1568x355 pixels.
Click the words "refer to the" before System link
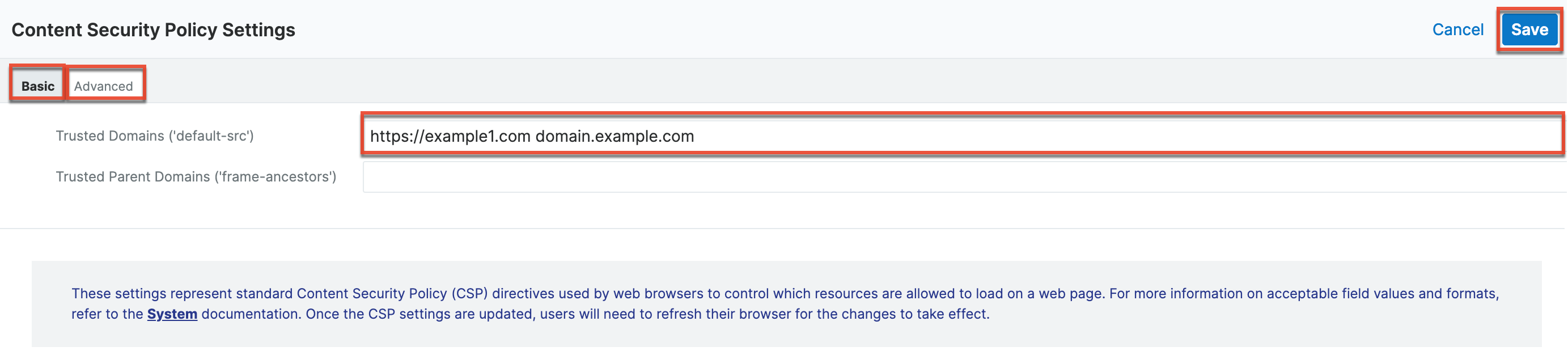107,314
